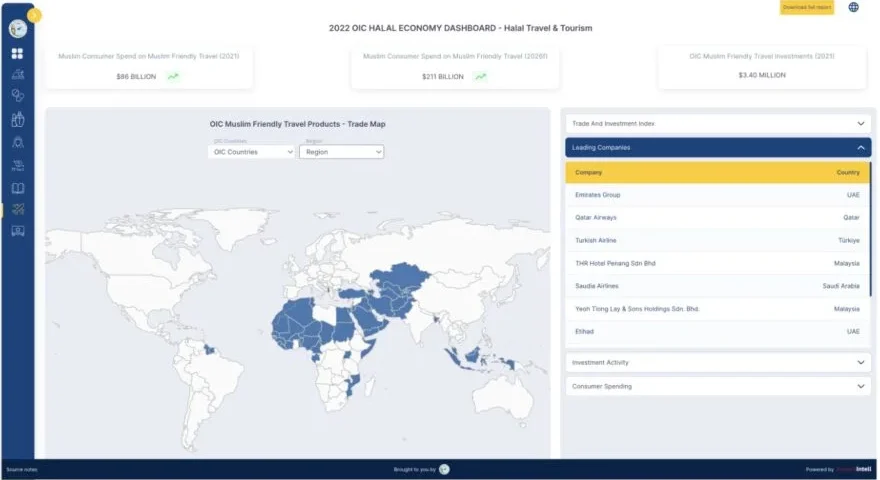Click Qatar country cell
The width and height of the screenshot is (880, 480).
click(851, 217)
